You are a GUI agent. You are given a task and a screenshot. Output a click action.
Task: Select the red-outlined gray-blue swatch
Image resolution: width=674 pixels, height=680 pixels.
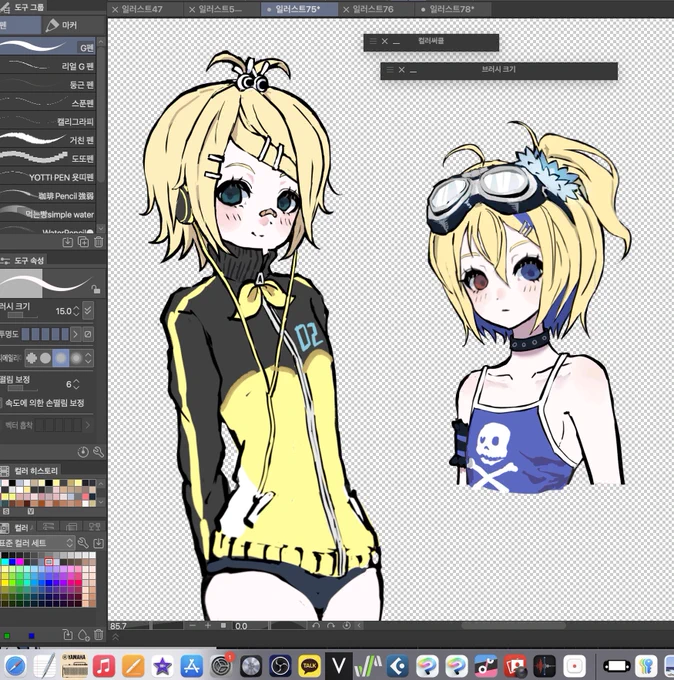click(49, 562)
